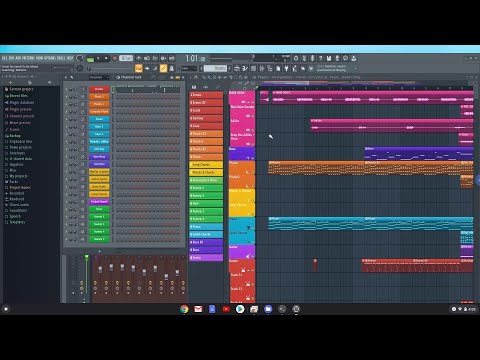Viewport: 480px width, 360px height.
Task: Open Play Store from the shelf
Action: tap(240, 309)
